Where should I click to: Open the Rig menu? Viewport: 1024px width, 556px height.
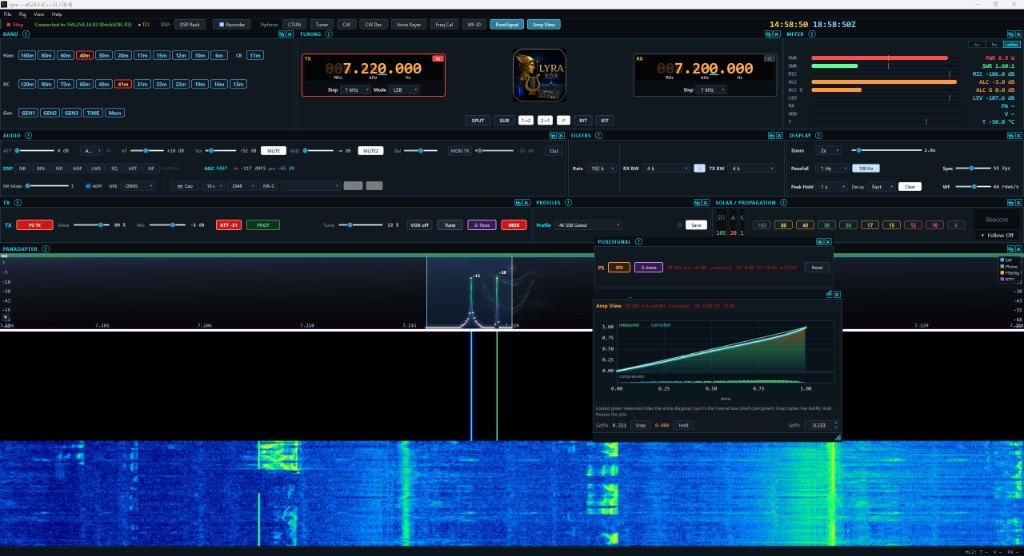(22, 14)
